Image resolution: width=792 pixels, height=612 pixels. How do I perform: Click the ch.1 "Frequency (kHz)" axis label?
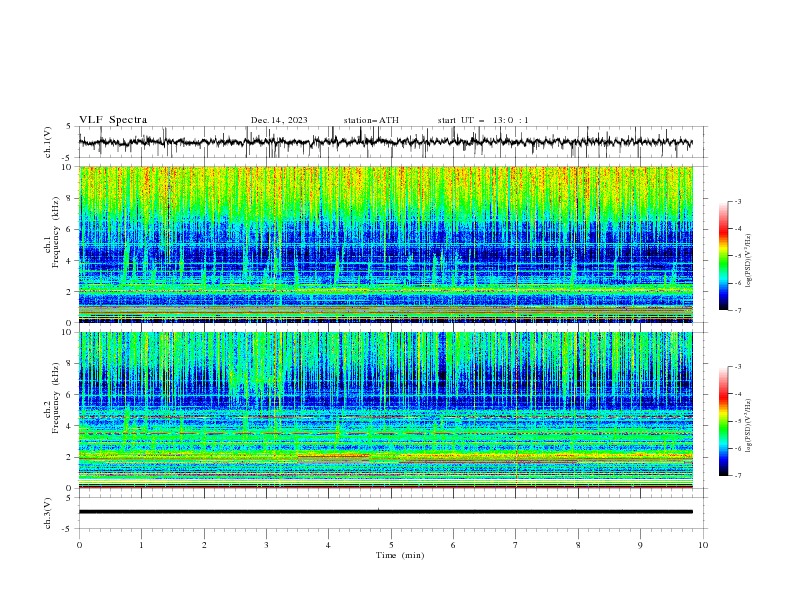click(x=56, y=233)
